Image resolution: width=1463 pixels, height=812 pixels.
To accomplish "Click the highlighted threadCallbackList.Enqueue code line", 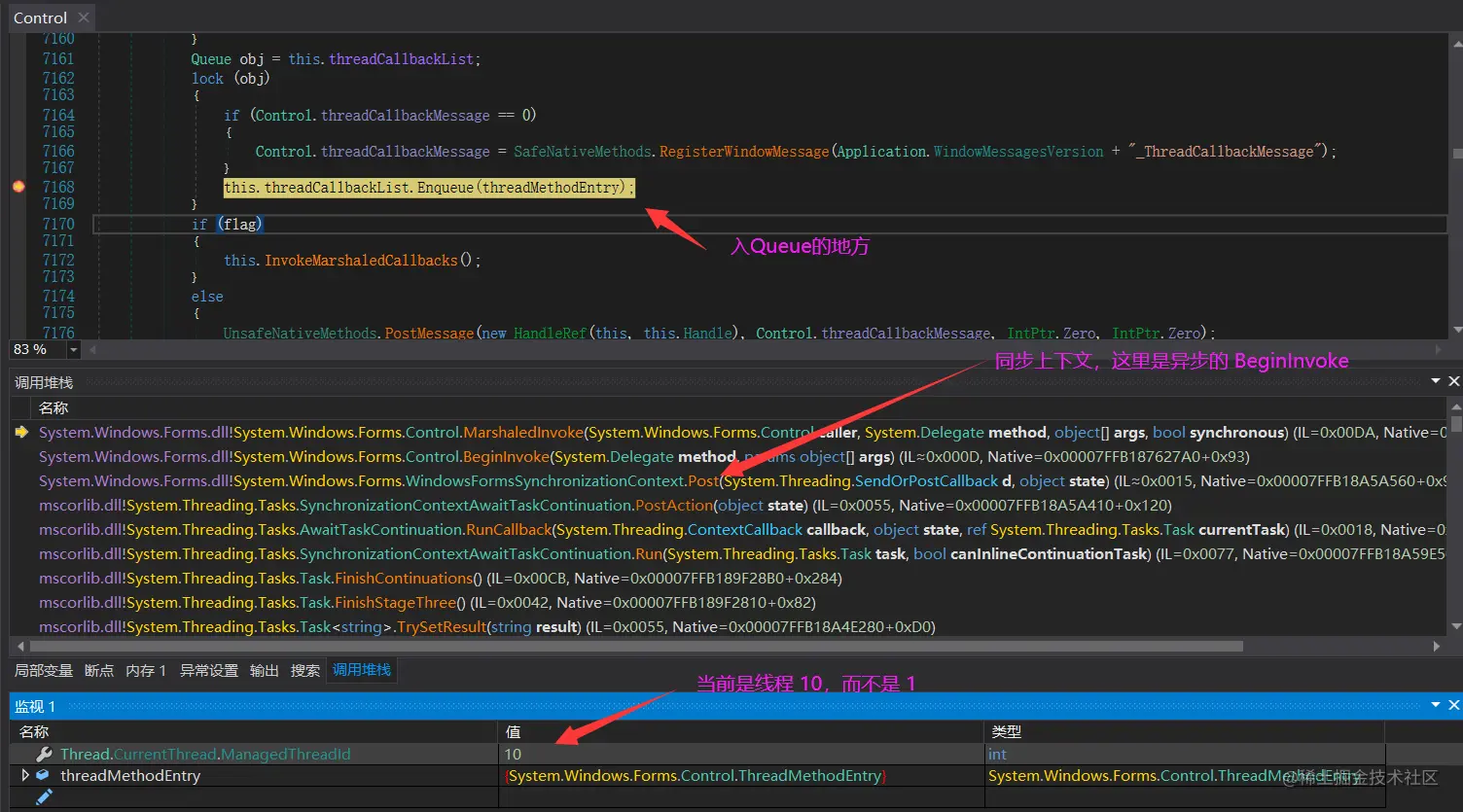I will [429, 187].
